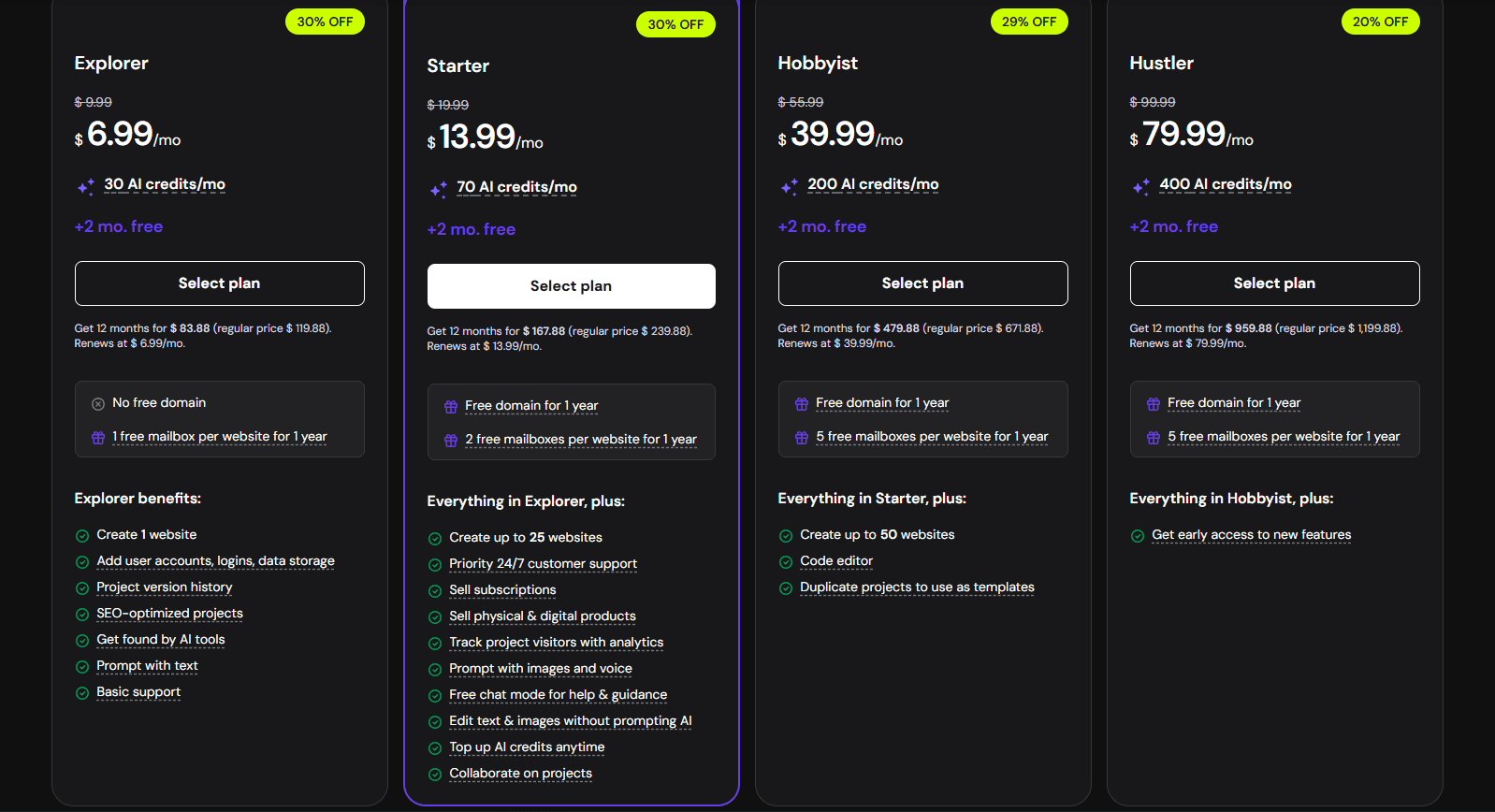The image size is (1495, 812).
Task: Click the 20% OFF badge on Hustler
Action: (1381, 21)
